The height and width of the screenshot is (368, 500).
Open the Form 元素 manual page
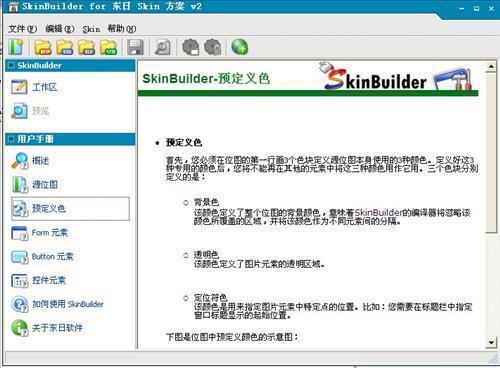[x=39, y=233]
